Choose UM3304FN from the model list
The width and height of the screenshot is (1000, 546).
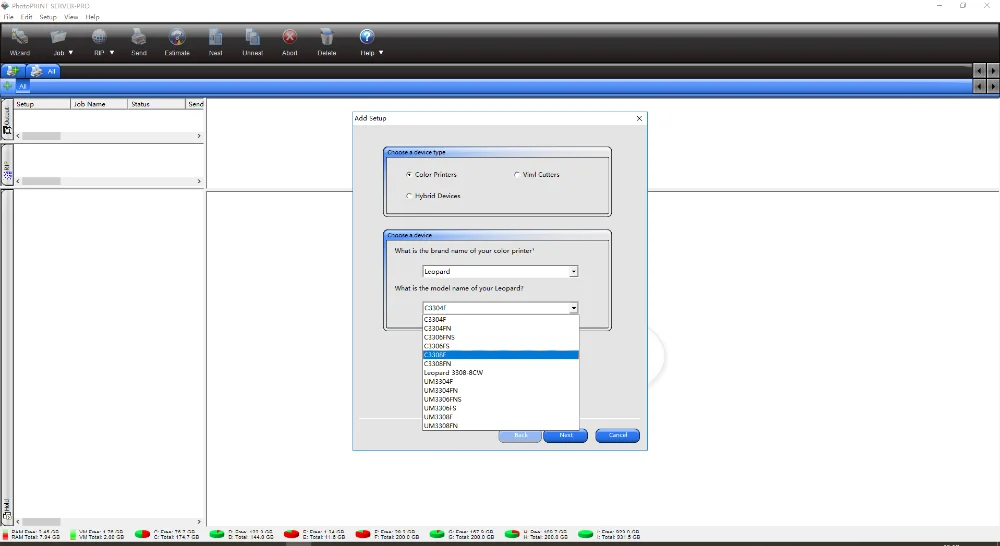click(501, 390)
